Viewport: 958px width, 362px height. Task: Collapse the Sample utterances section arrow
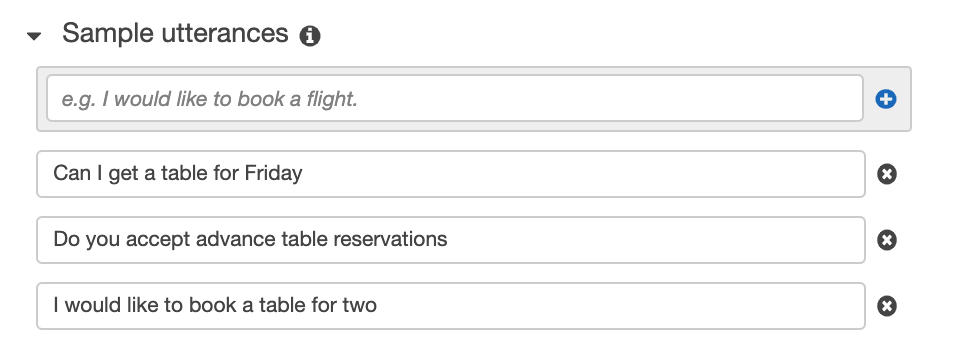pos(34,36)
